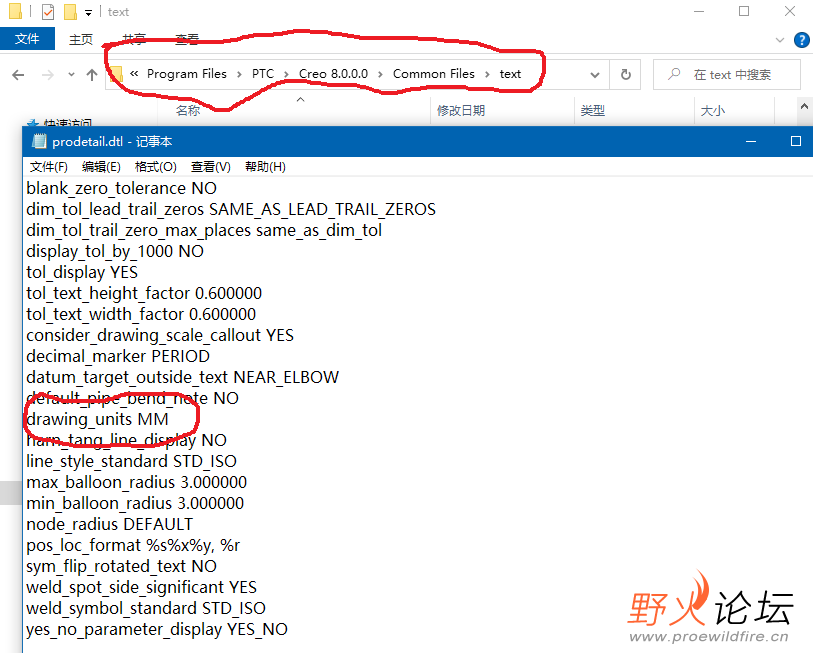Click the pos_loc_format line
The height and width of the screenshot is (653, 813).
133,545
